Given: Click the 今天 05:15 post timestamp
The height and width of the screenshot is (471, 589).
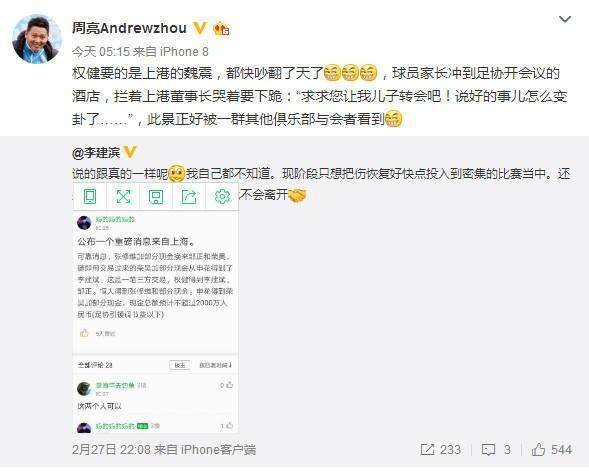Looking at the screenshot, I should (x=101, y=51).
